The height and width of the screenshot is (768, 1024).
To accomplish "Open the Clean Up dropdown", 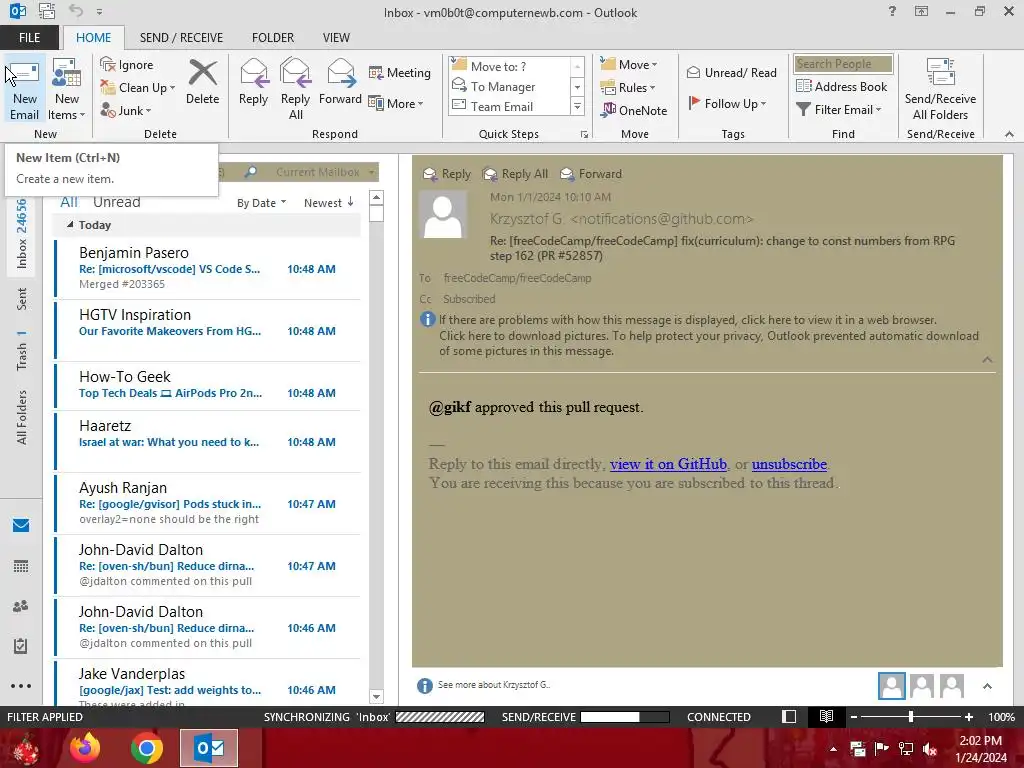I will point(138,88).
